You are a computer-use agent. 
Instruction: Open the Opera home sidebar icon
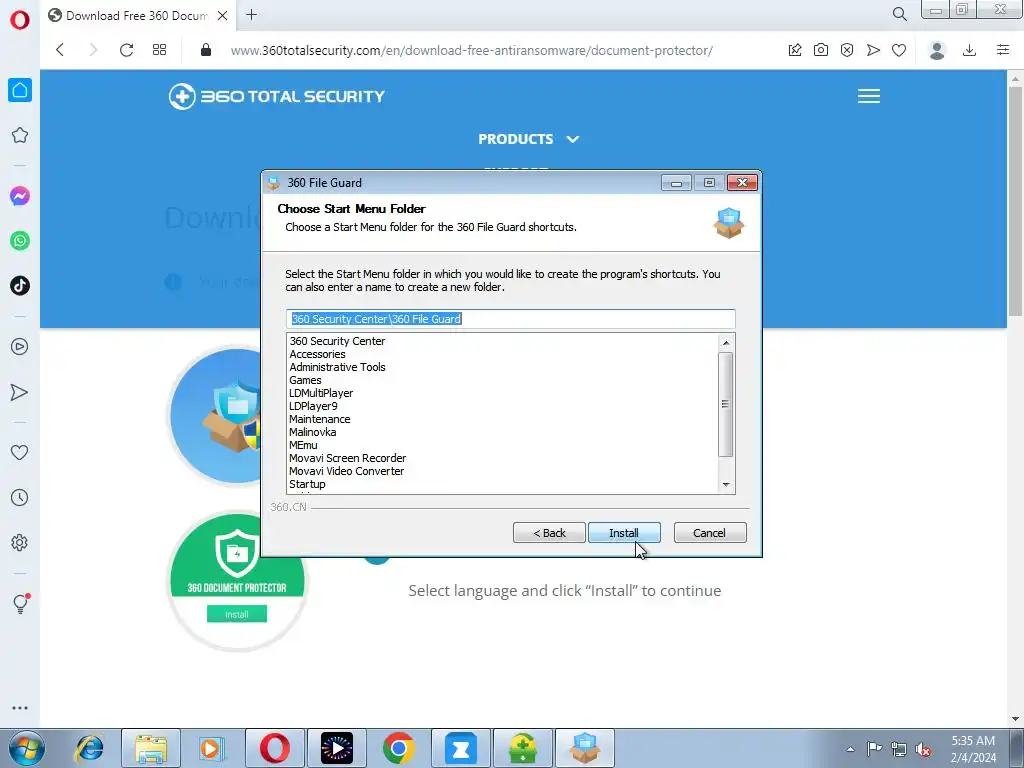[x=20, y=90]
